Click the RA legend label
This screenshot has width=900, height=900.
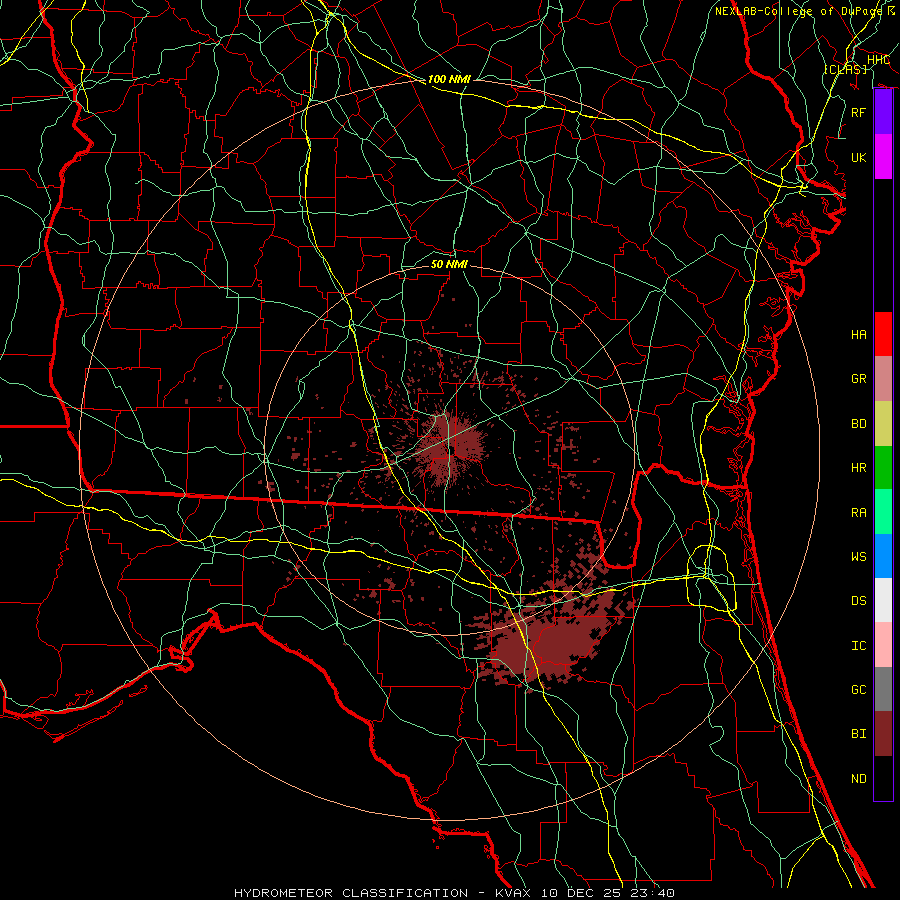click(858, 513)
